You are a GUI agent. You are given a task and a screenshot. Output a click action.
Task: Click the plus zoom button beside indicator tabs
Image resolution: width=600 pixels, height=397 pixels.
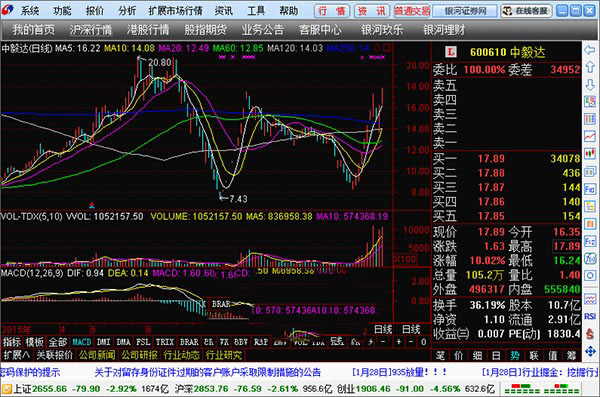399,342
